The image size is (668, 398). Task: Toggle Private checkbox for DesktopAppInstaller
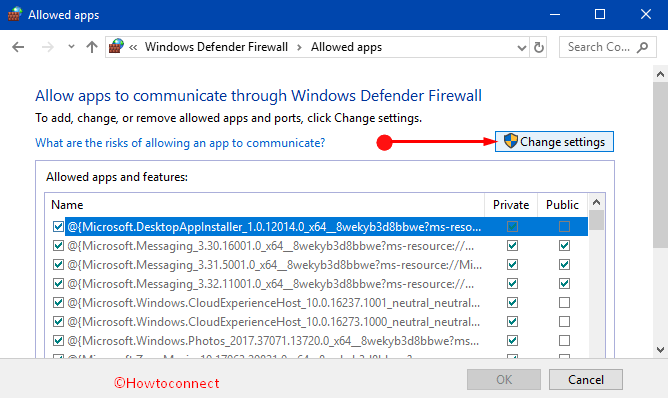point(513,227)
